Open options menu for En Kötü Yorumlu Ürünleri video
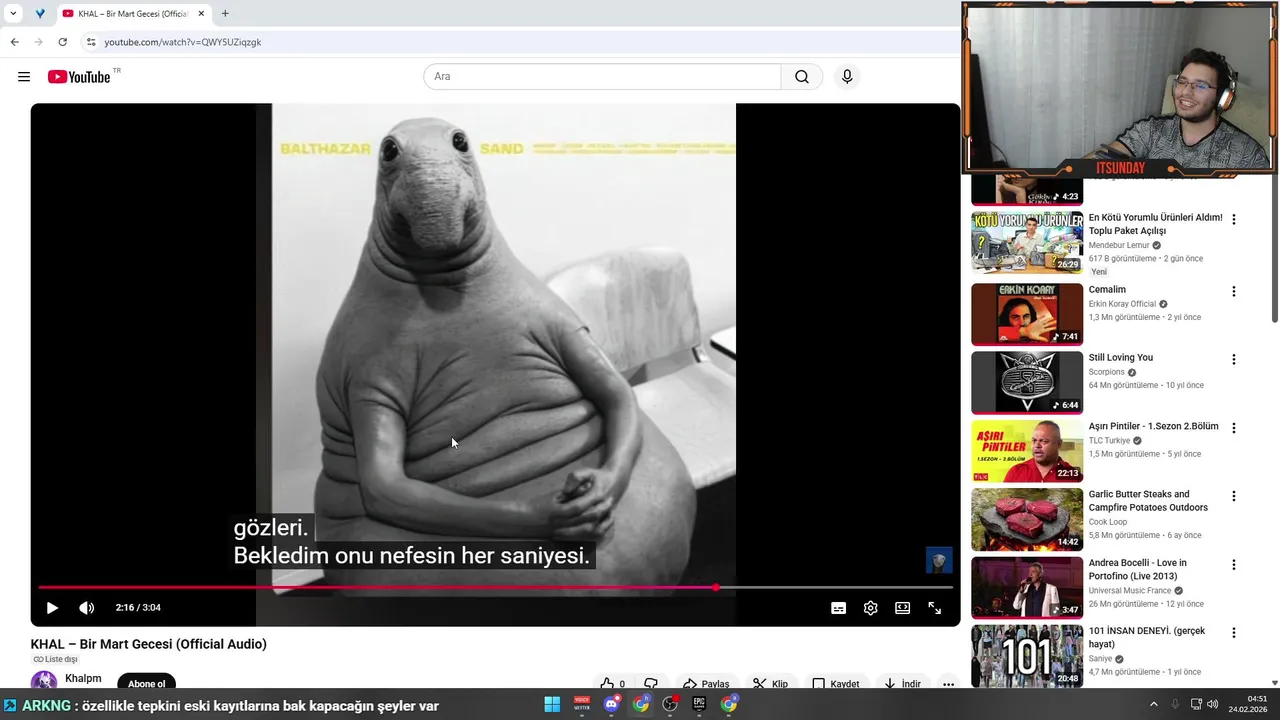This screenshot has width=1280, height=720. pyautogui.click(x=1233, y=219)
